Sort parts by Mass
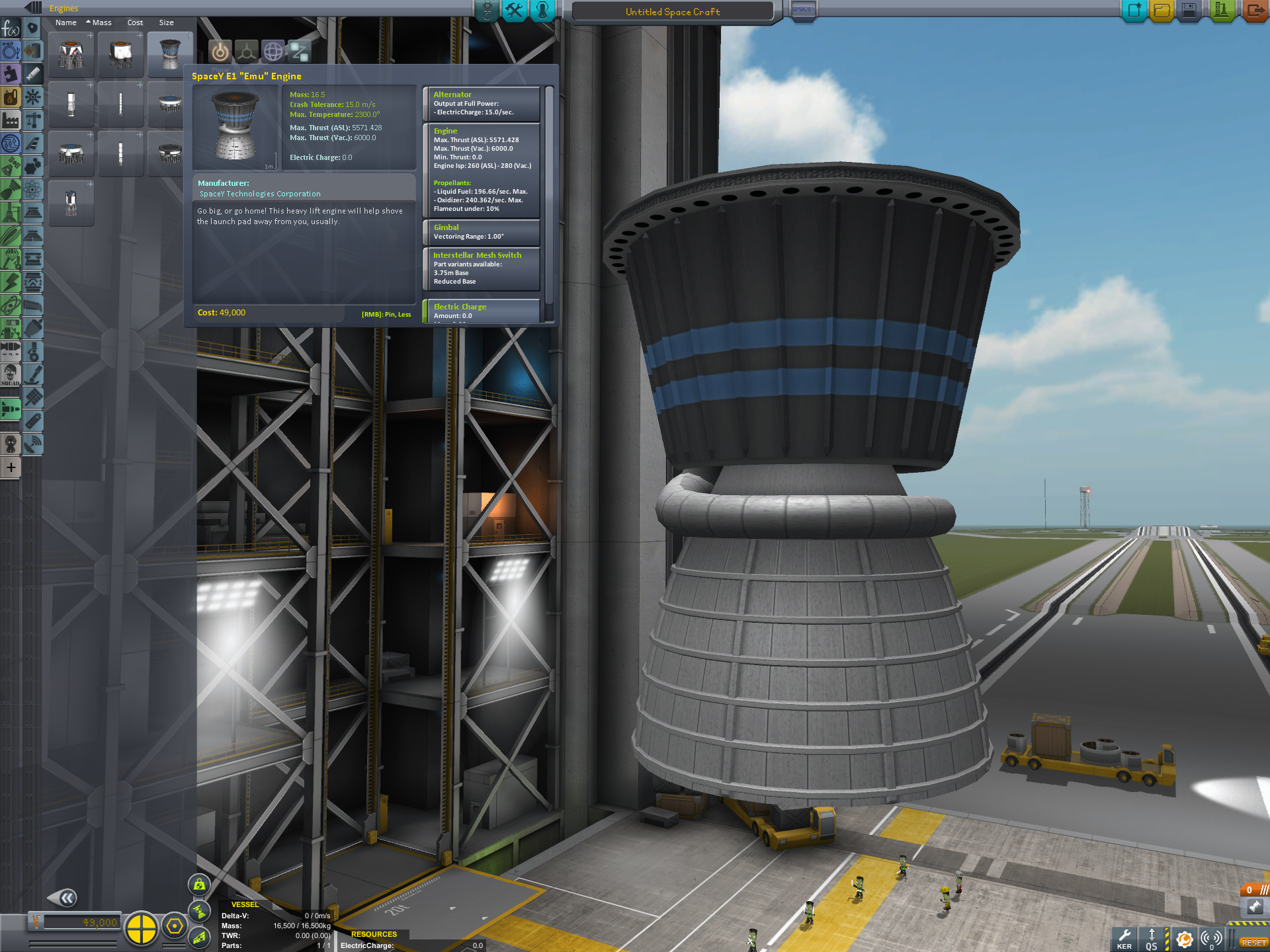The height and width of the screenshot is (952, 1270). 99,22
